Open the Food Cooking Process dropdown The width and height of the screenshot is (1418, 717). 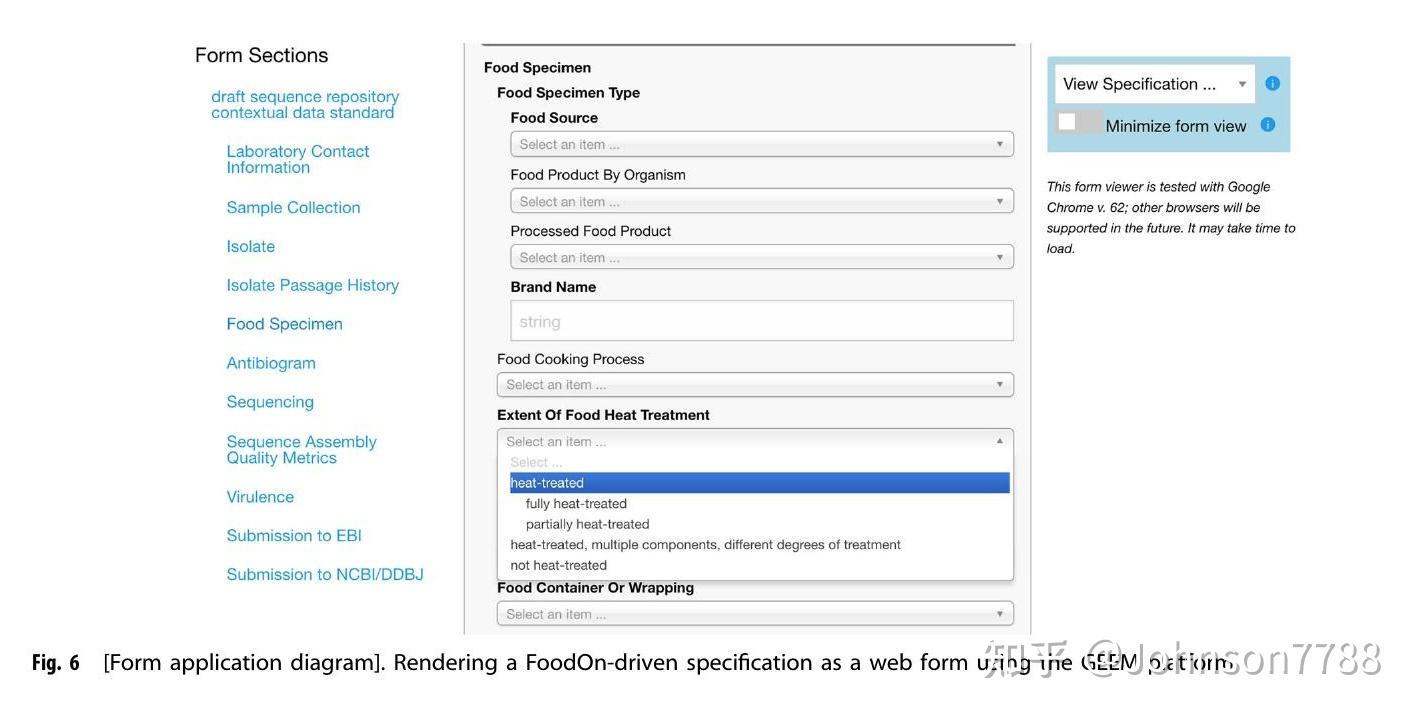tap(754, 385)
